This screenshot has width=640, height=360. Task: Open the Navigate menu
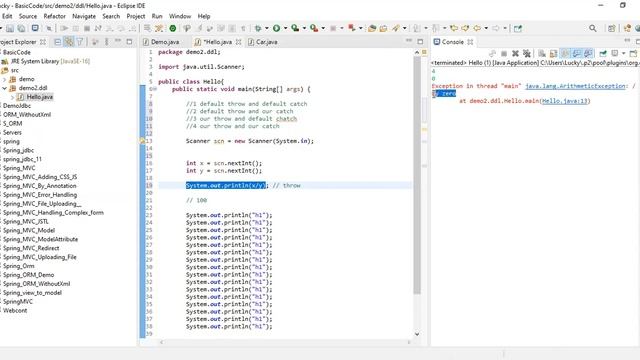(x=84, y=16)
